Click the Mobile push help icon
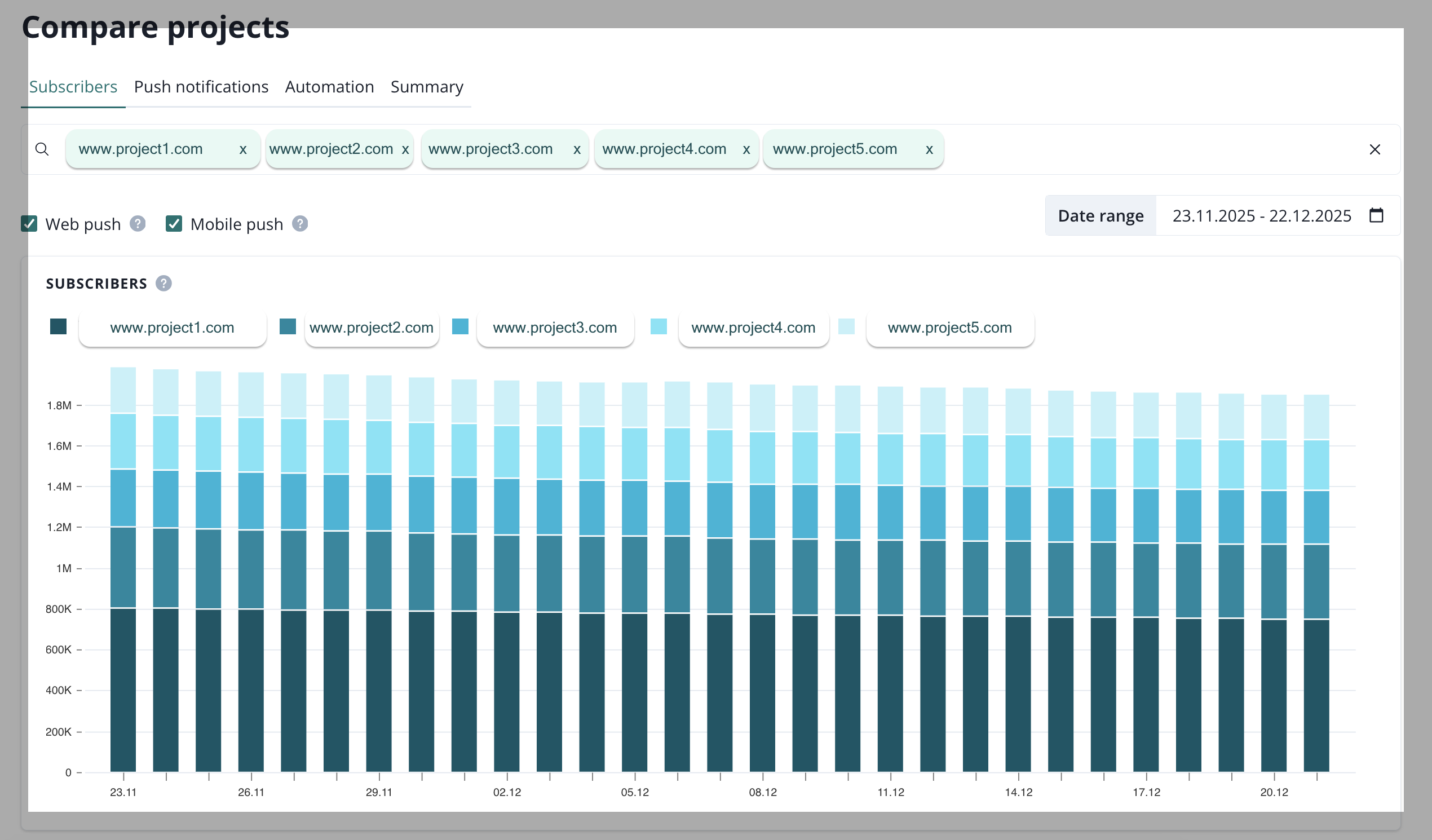The height and width of the screenshot is (840, 1432). click(300, 224)
